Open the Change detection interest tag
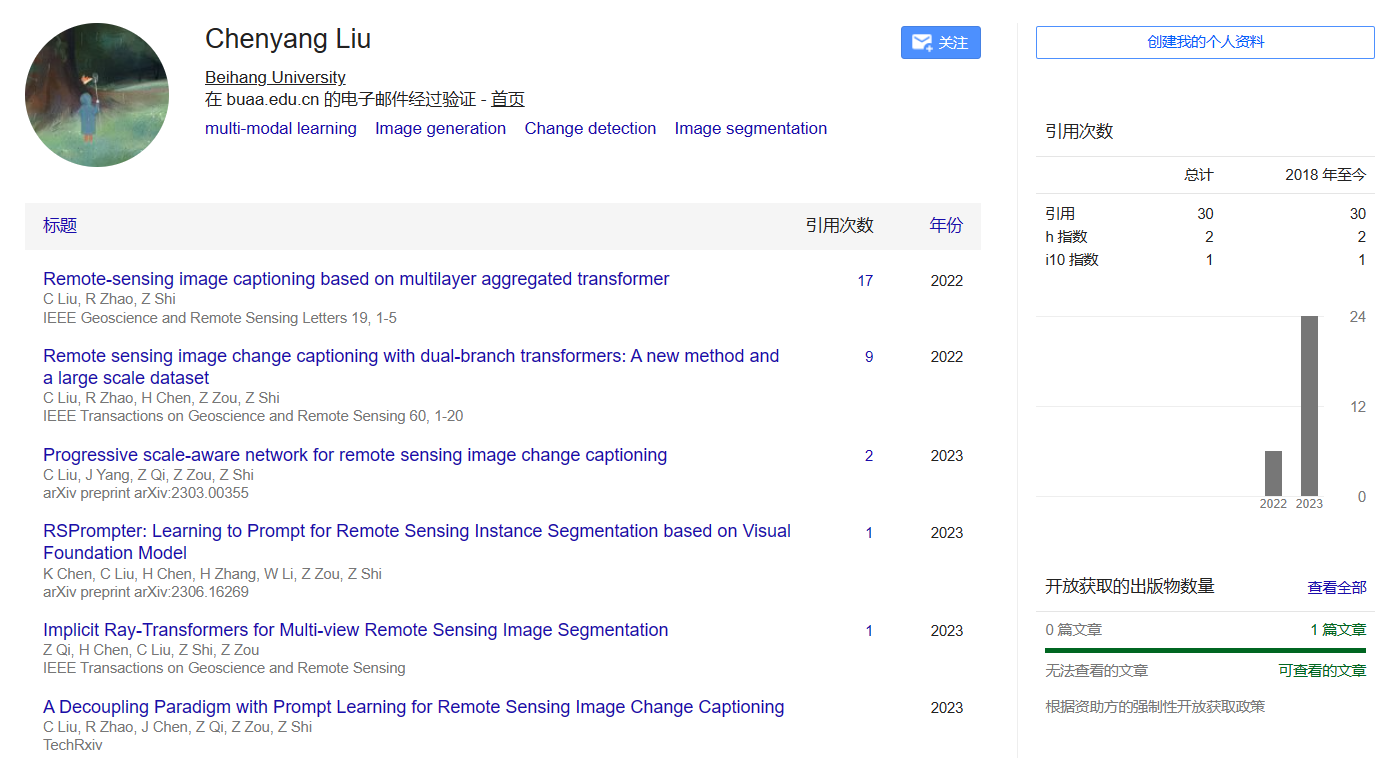The width and height of the screenshot is (1393, 758). point(590,128)
